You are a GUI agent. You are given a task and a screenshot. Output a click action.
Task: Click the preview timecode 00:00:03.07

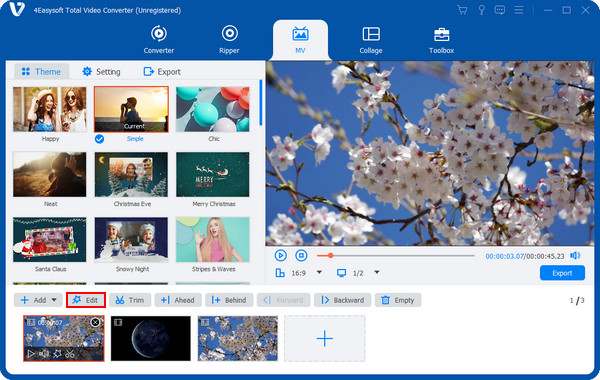tap(504, 256)
